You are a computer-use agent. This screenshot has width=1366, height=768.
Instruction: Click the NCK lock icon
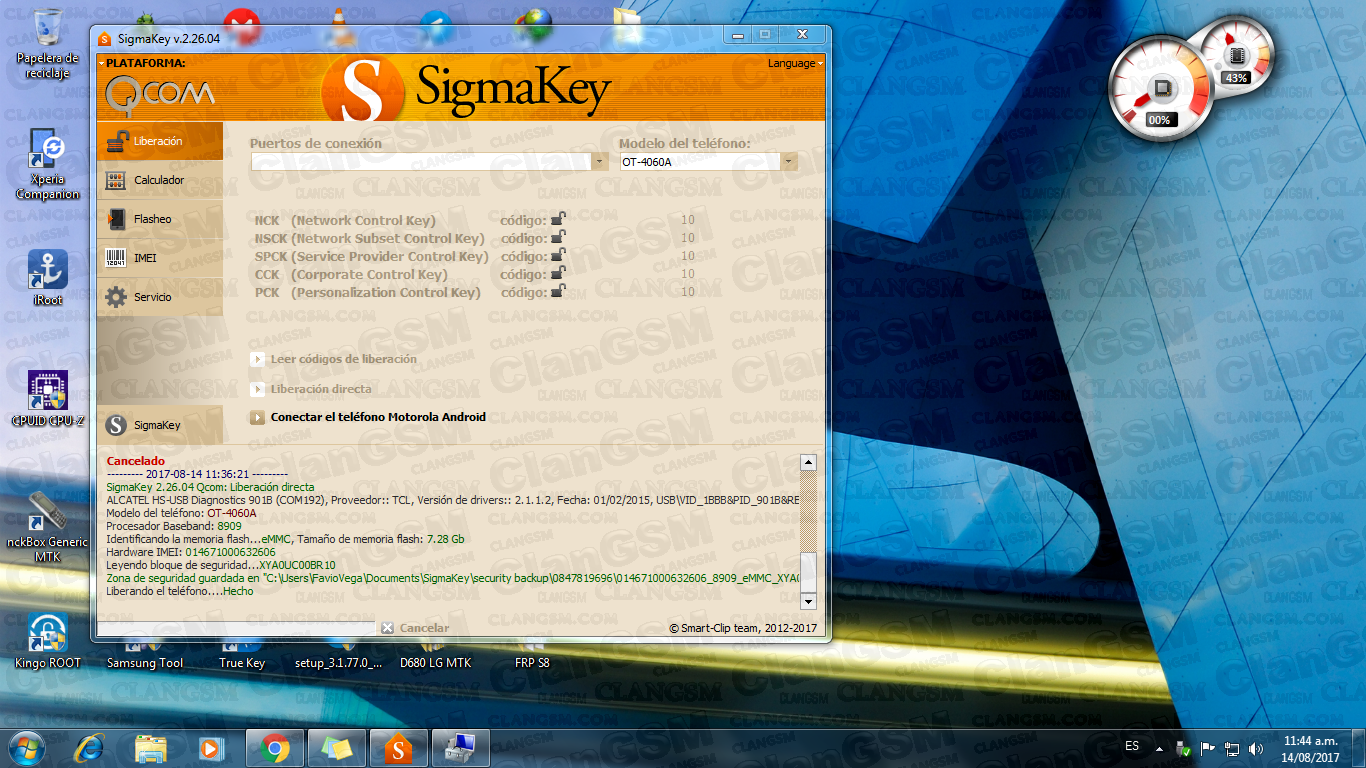[558, 219]
